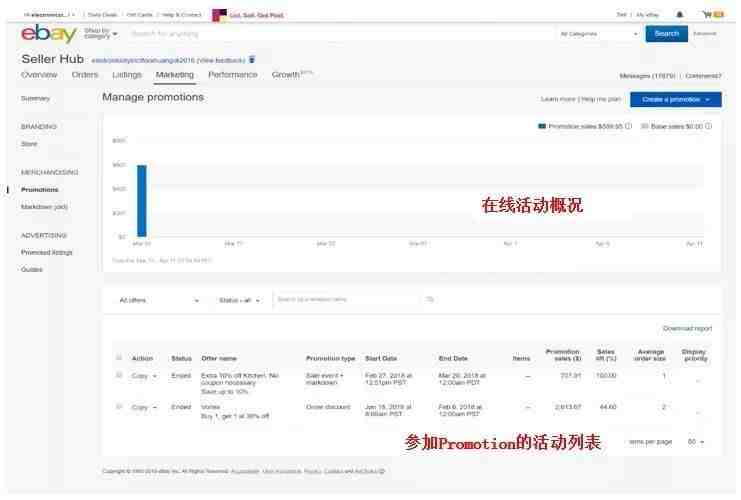The height and width of the screenshot is (500, 741).
Task: Open the shopping cart icon
Action: tap(713, 15)
